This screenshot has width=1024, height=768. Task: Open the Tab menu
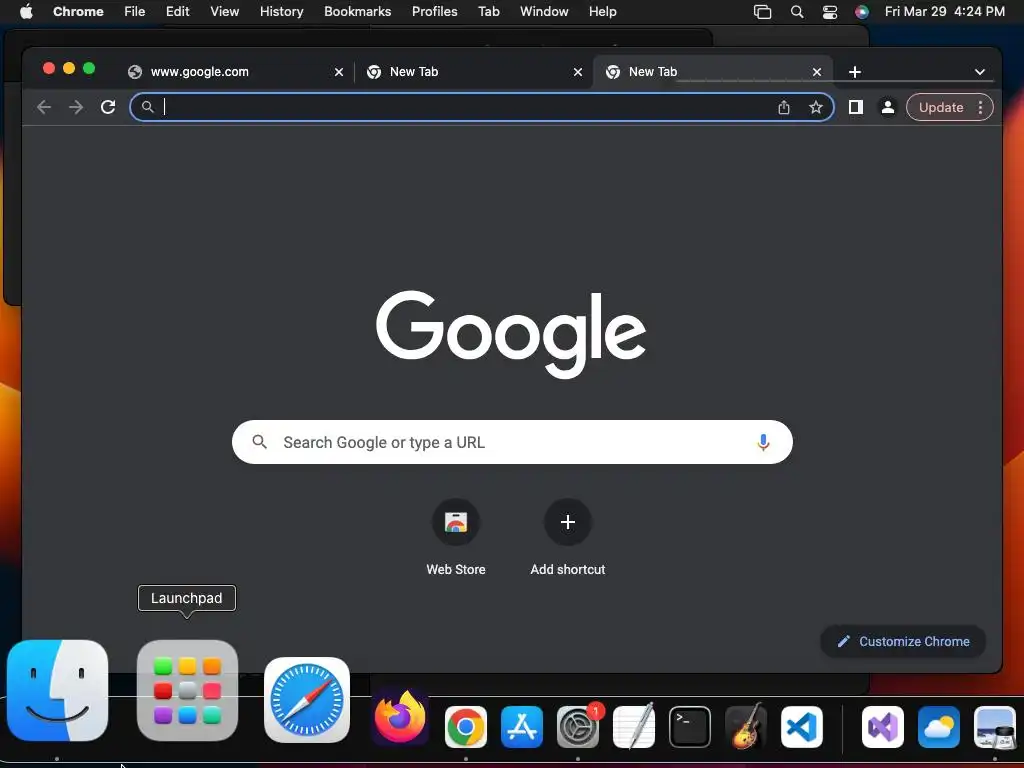(x=489, y=12)
